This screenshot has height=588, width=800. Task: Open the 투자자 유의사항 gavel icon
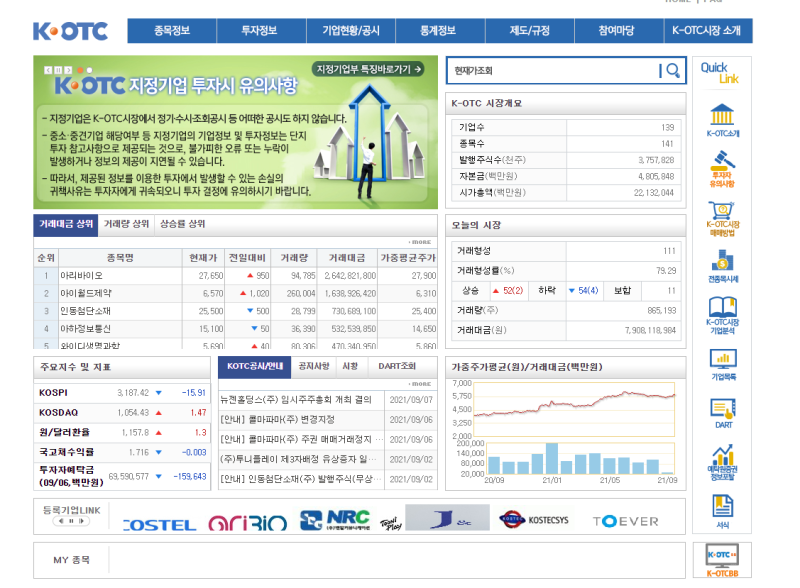pos(722,168)
